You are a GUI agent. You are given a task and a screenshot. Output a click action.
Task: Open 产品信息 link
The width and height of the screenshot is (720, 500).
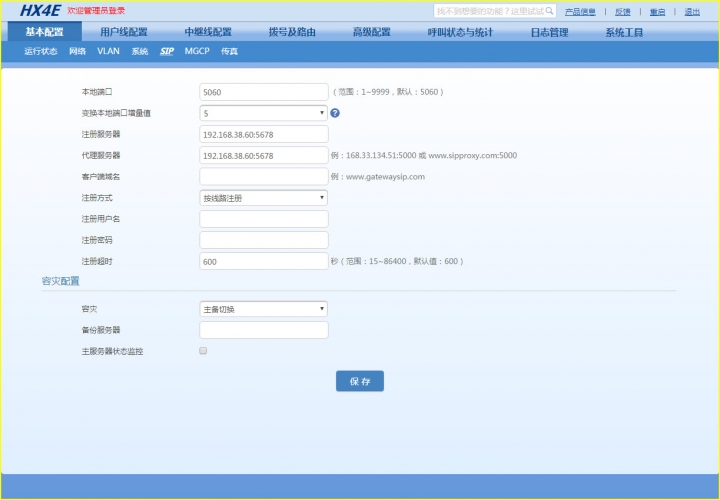(580, 11)
